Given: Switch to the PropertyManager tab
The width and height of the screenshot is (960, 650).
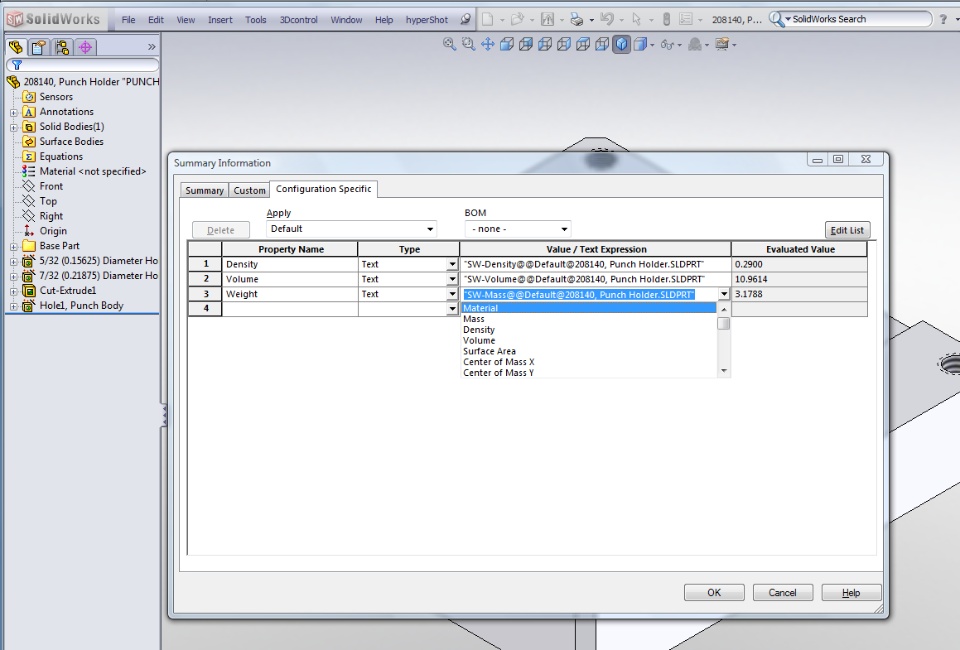Looking at the screenshot, I should (x=39, y=47).
